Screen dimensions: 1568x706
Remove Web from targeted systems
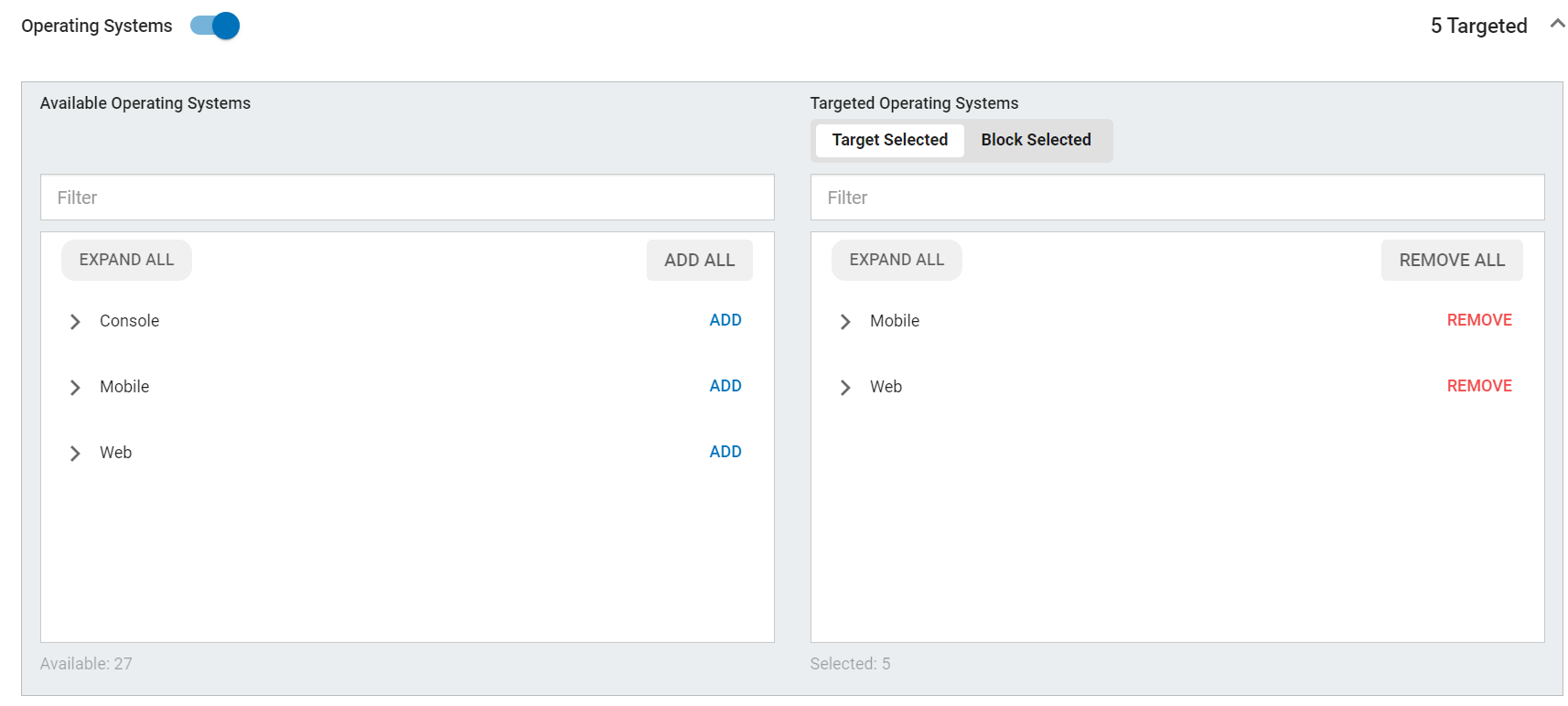point(1478,386)
